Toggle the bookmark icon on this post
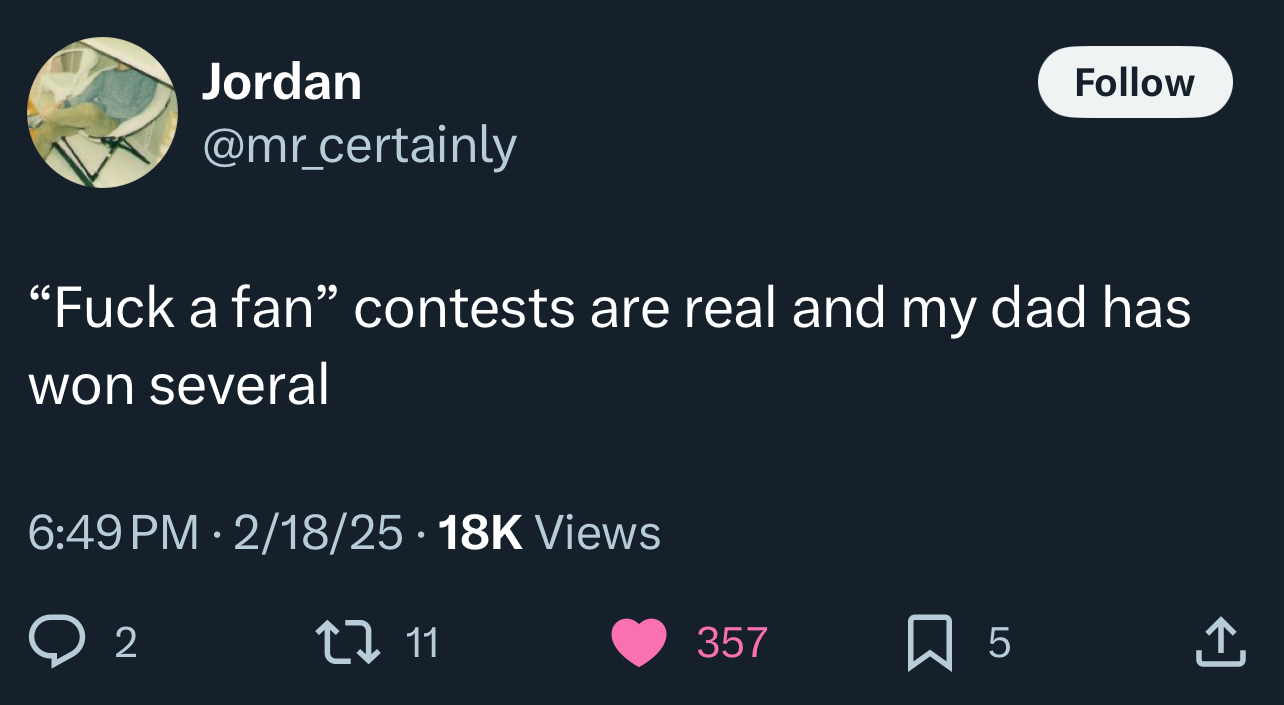Screen dimensions: 1284x705 point(927,642)
